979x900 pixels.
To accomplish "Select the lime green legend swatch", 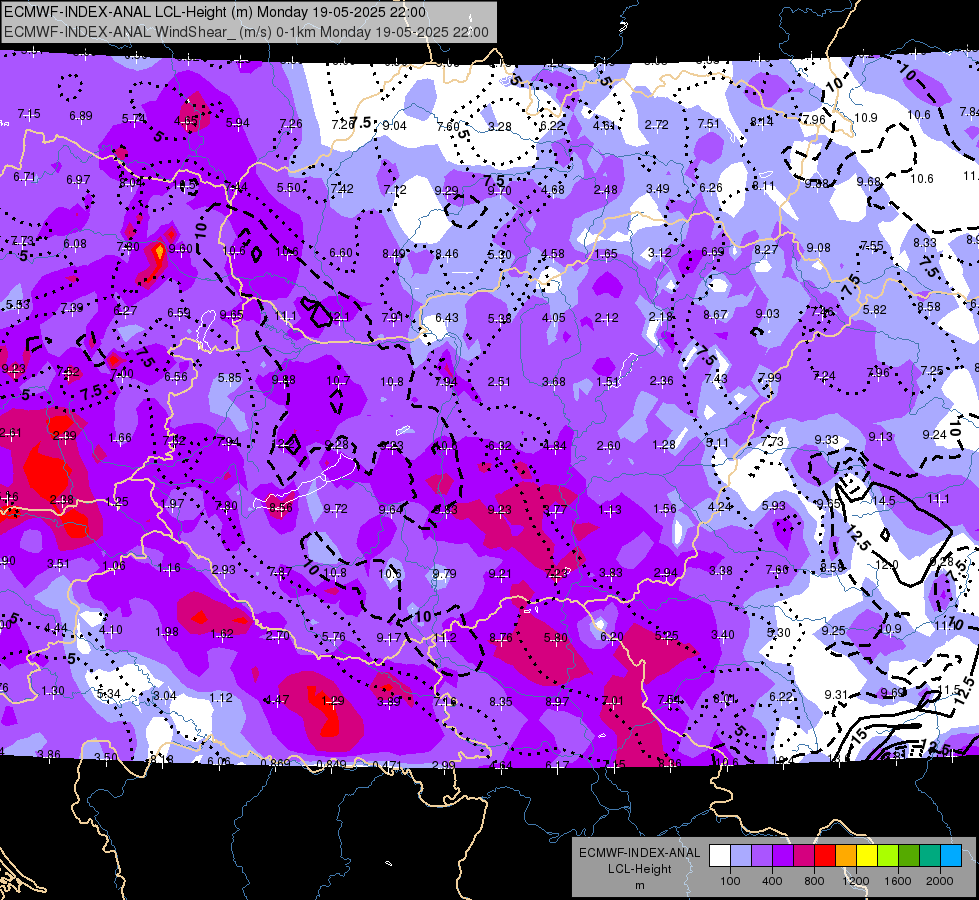I will coord(888,856).
